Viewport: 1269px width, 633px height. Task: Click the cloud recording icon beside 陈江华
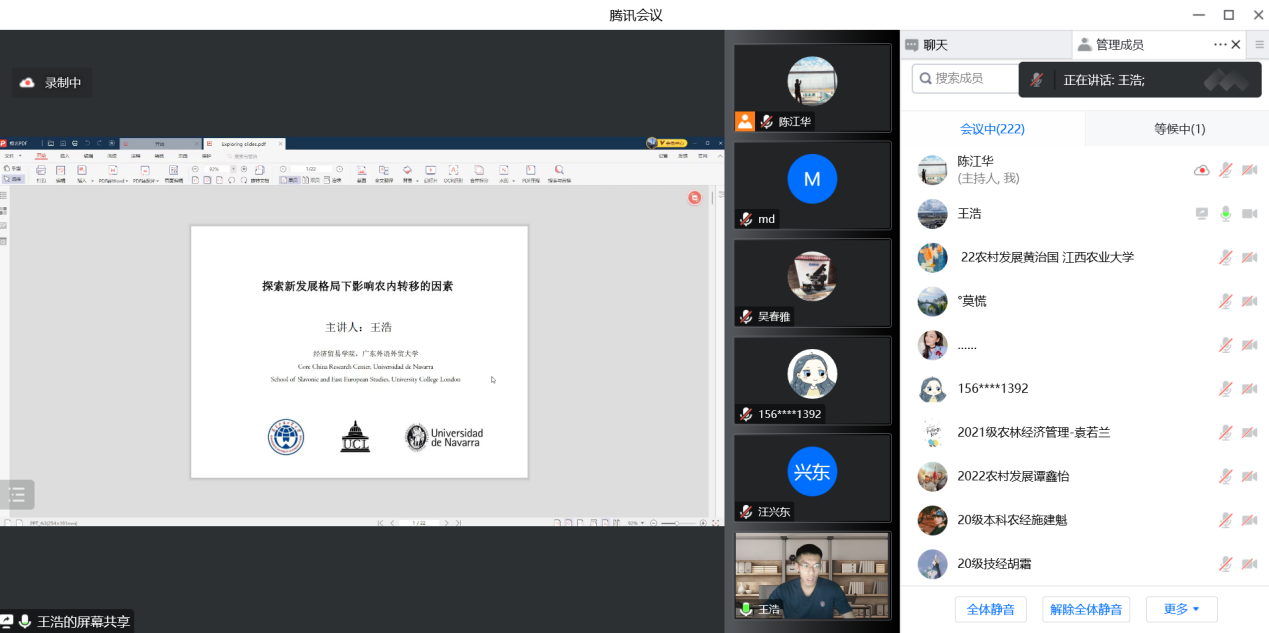(1202, 170)
